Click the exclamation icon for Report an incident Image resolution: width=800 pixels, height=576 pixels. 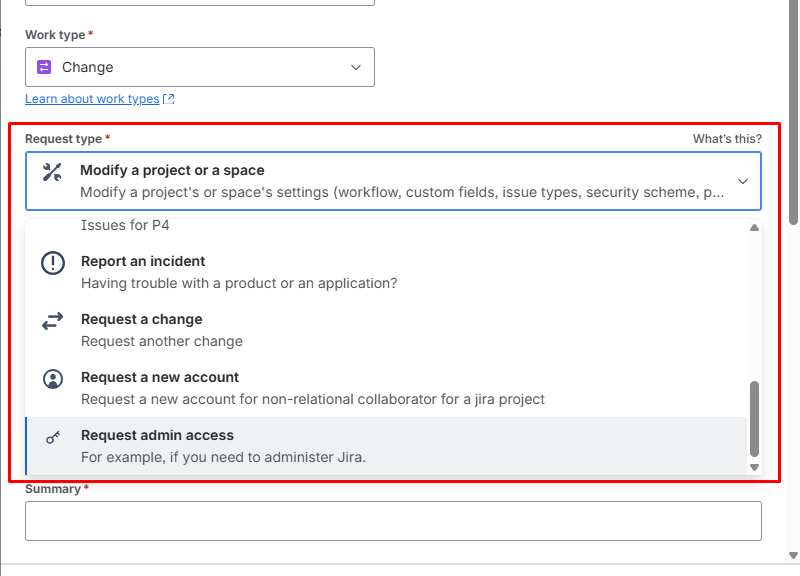pyautogui.click(x=52, y=263)
